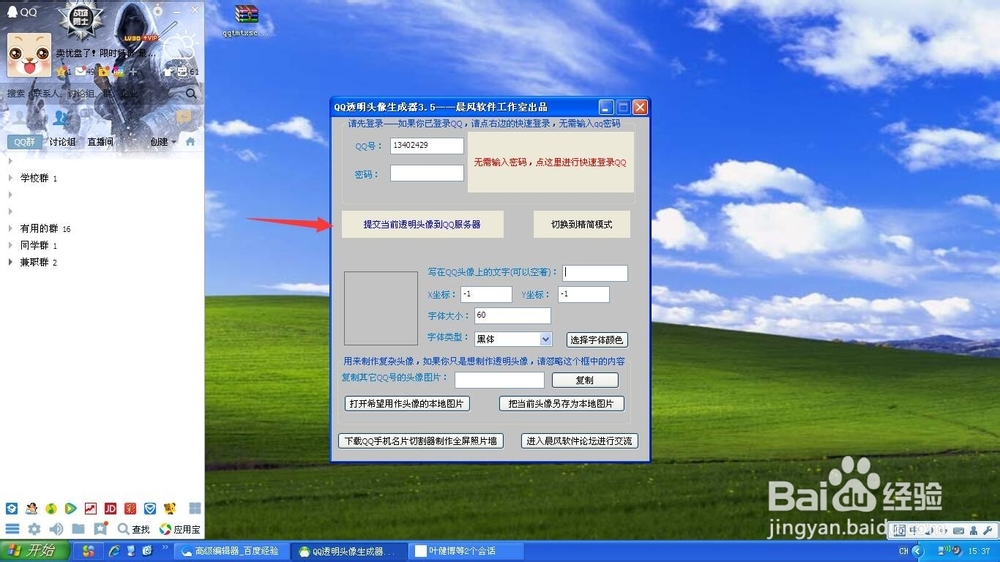Open QQ settings gear icon

click(x=34, y=529)
